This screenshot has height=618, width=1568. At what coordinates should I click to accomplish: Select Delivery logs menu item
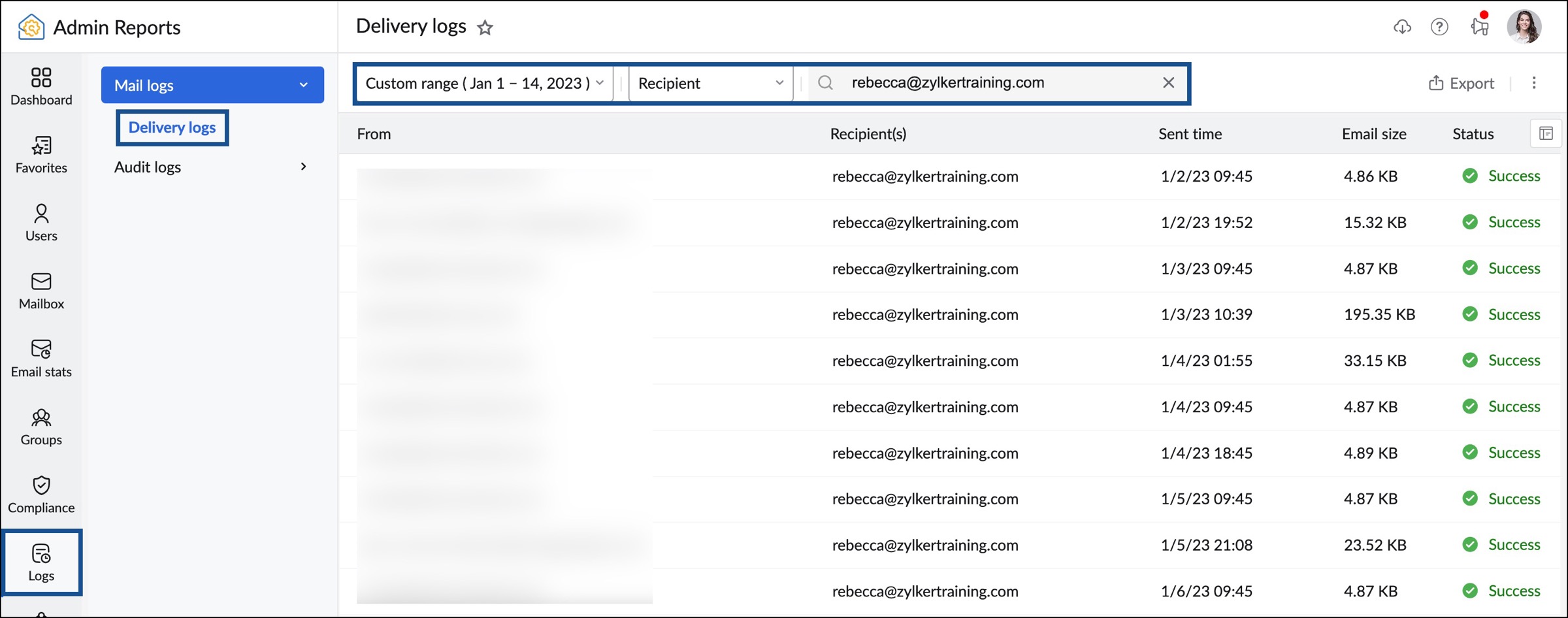[172, 127]
